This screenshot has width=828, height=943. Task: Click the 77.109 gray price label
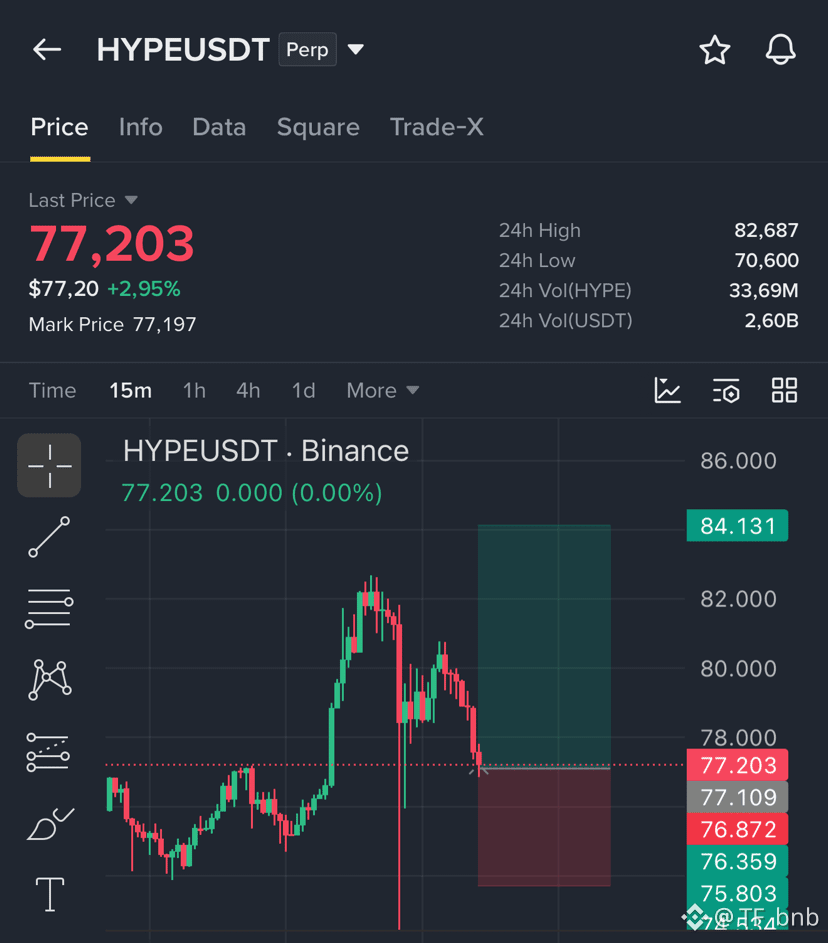[x=737, y=797]
